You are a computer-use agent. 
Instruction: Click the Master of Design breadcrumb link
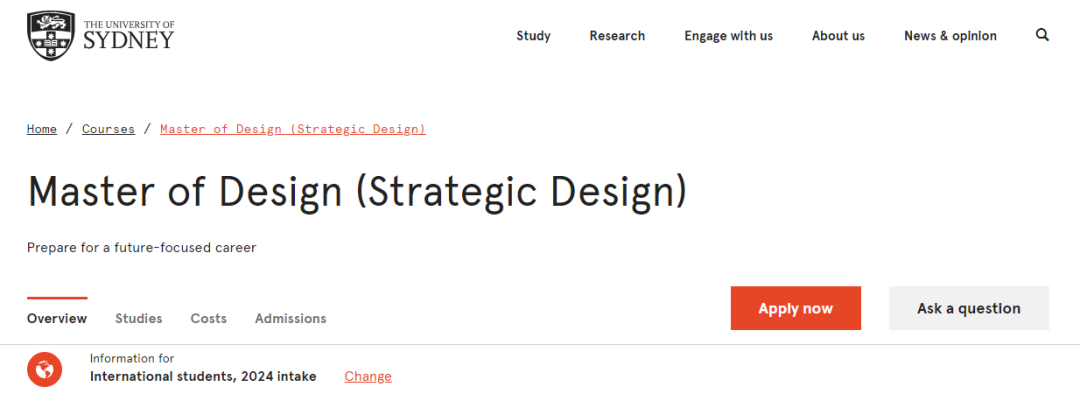(293, 129)
